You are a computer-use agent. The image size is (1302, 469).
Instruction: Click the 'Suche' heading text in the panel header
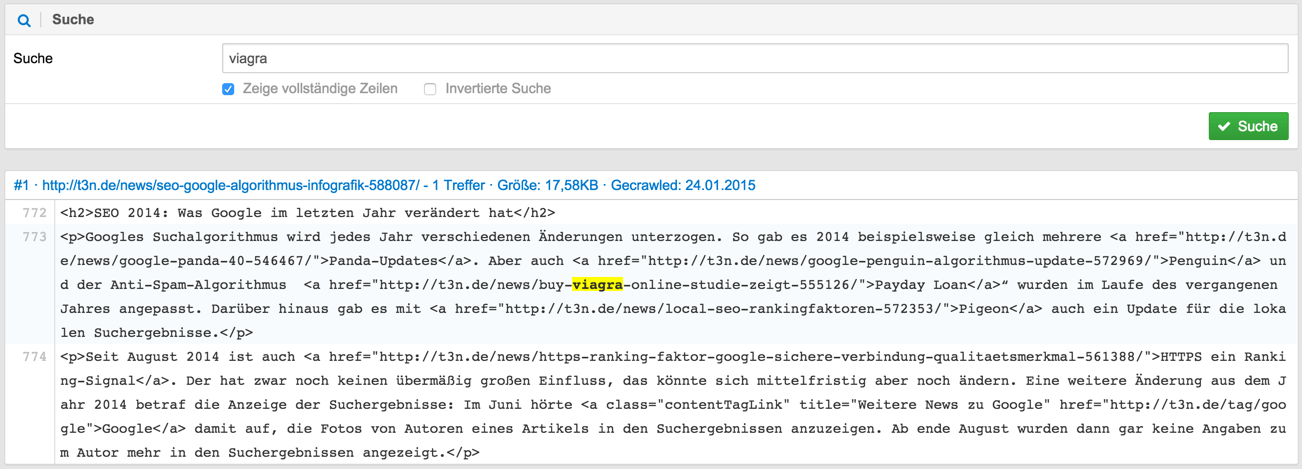(x=73, y=20)
